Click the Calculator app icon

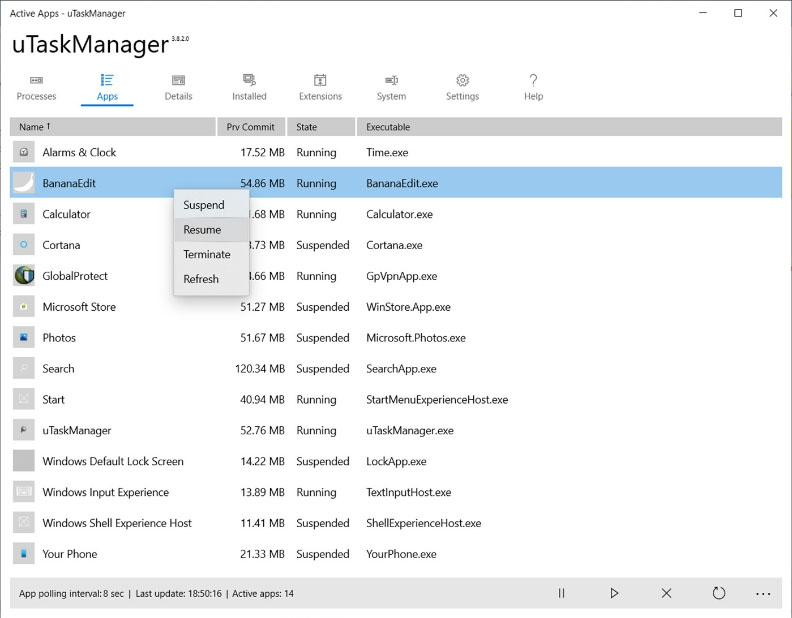click(24, 214)
